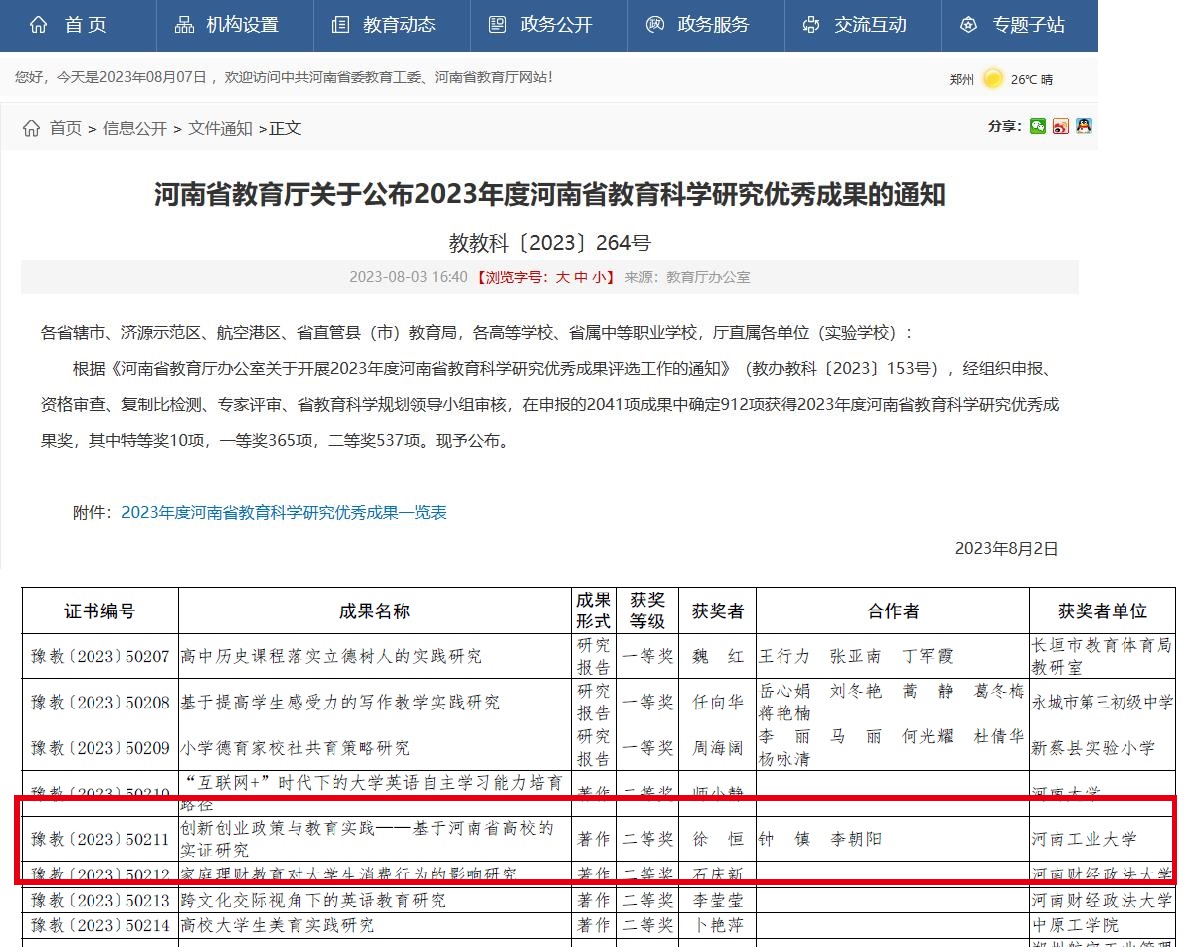
Task: Set browsing font size to 小
Action: pos(599,277)
